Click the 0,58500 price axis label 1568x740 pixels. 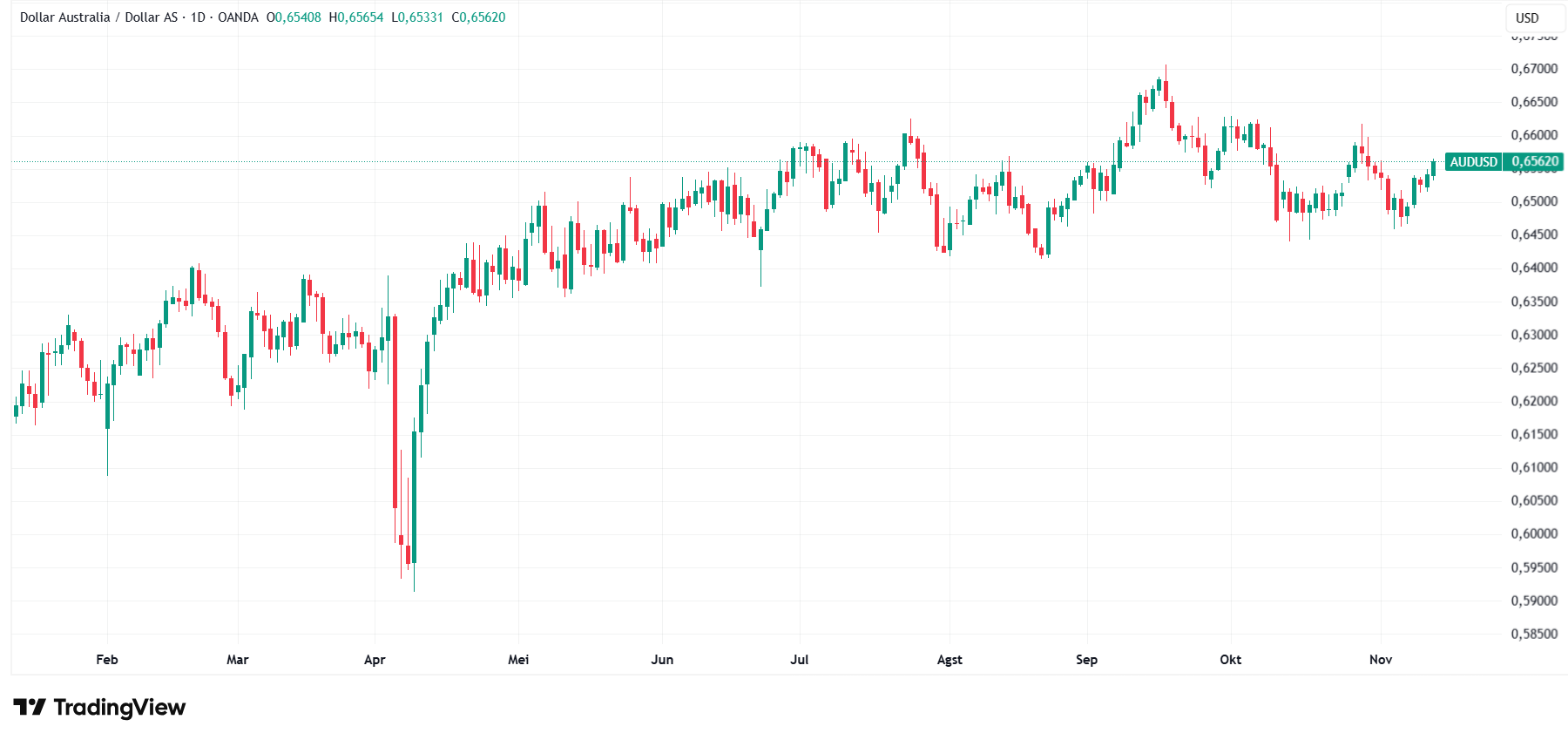point(1534,634)
